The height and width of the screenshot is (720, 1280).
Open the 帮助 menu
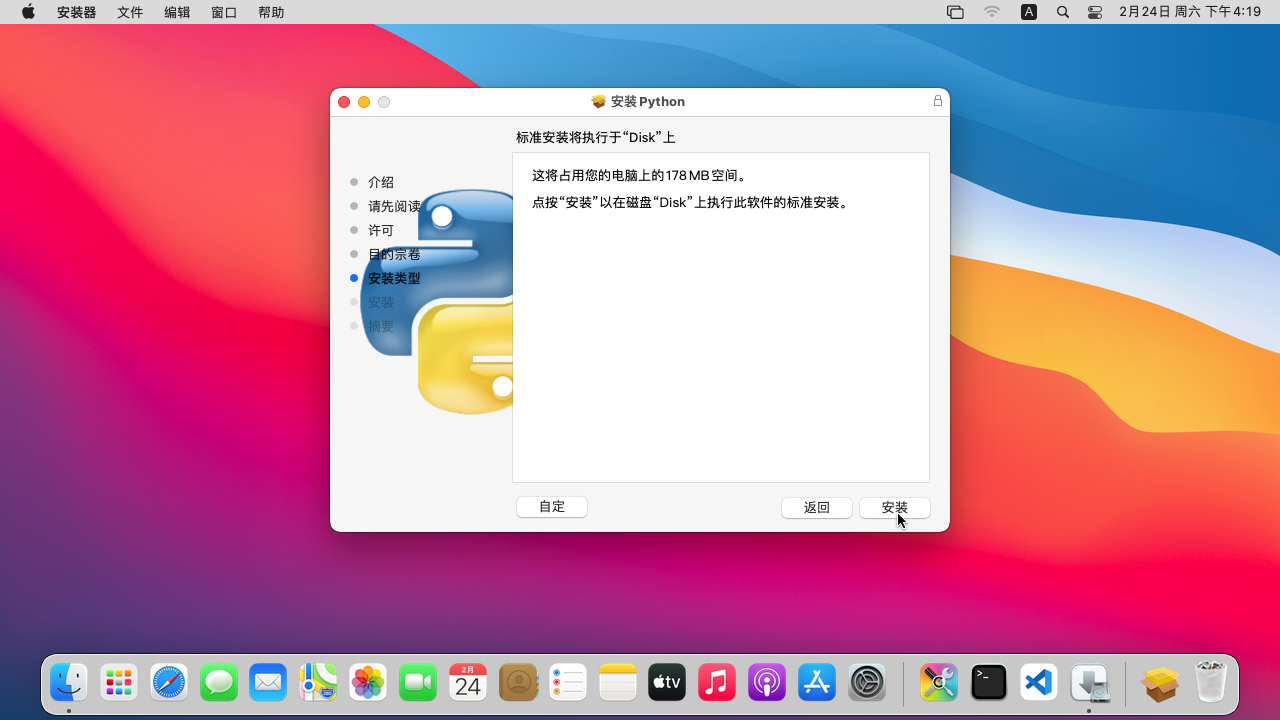click(271, 12)
